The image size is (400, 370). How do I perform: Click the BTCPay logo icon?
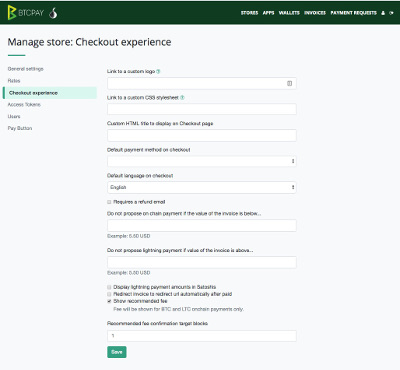(12, 13)
